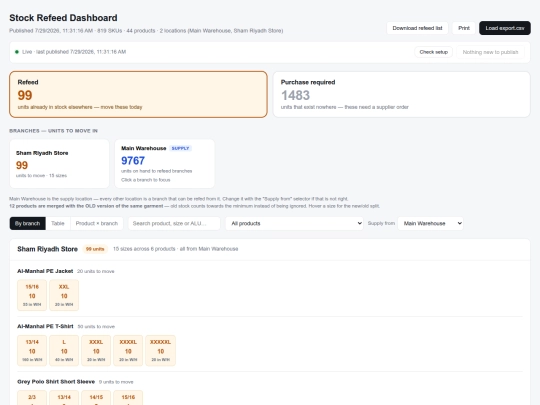
Task: Click the 9767 units on hand value
Action: [133, 160]
